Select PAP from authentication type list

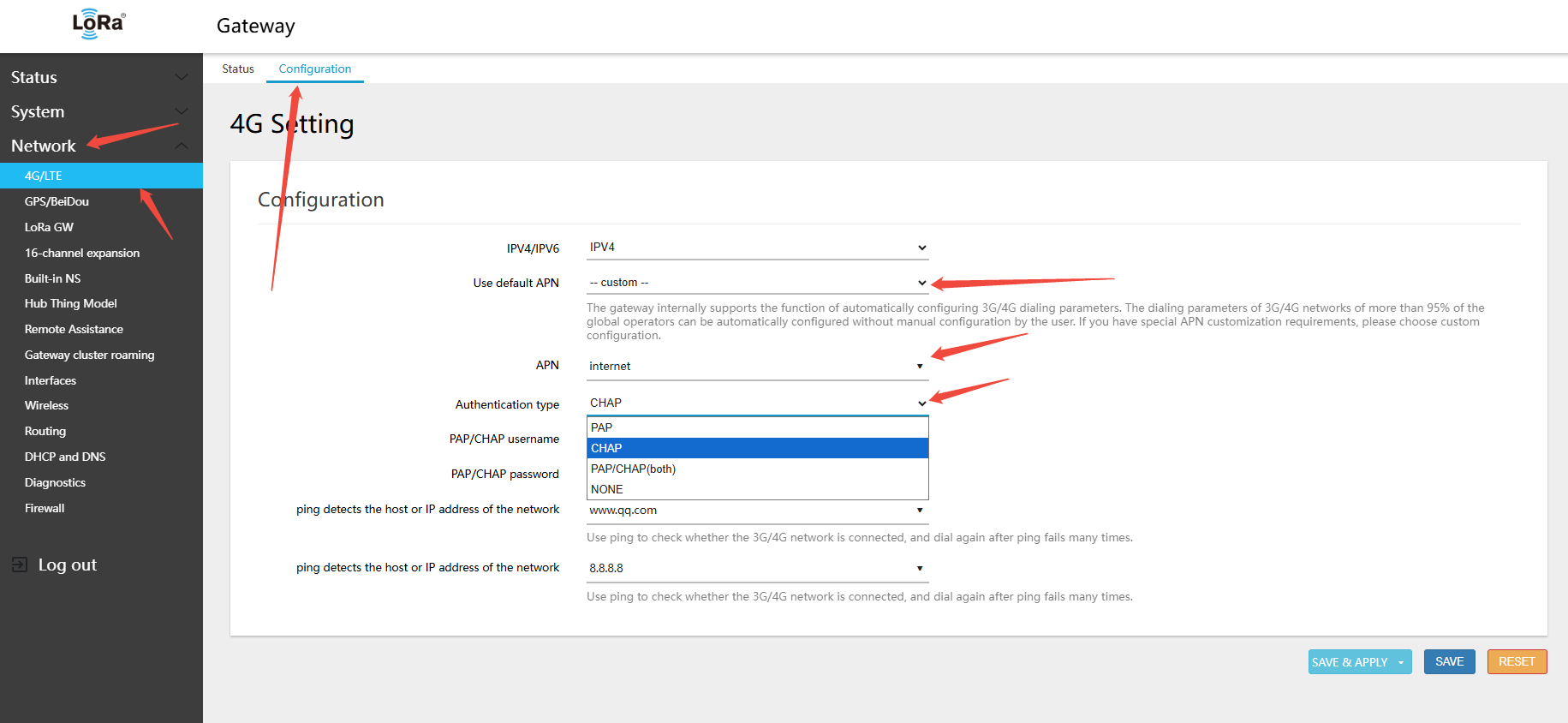(757, 427)
